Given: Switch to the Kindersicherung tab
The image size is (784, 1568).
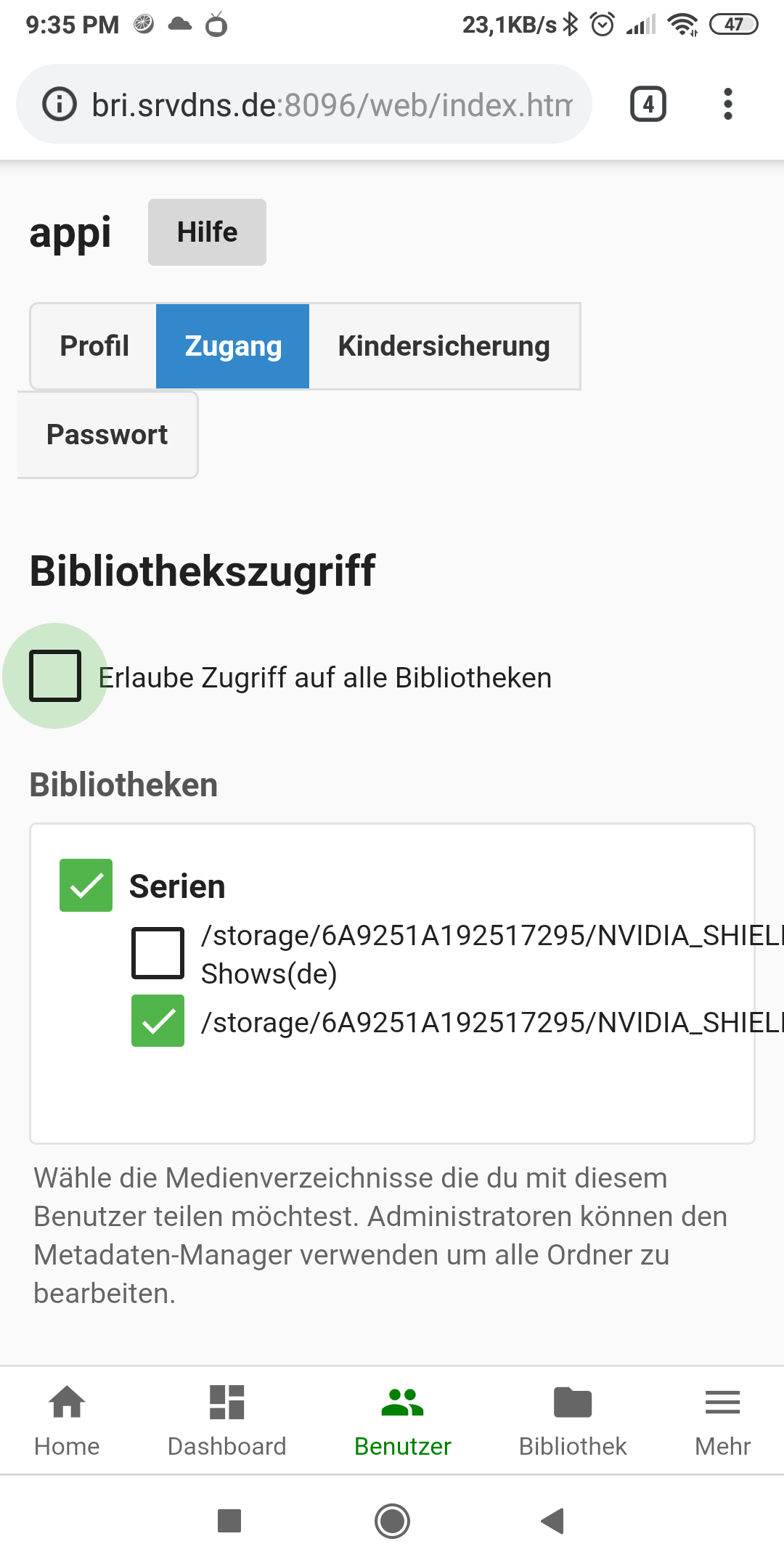Looking at the screenshot, I should tap(444, 346).
